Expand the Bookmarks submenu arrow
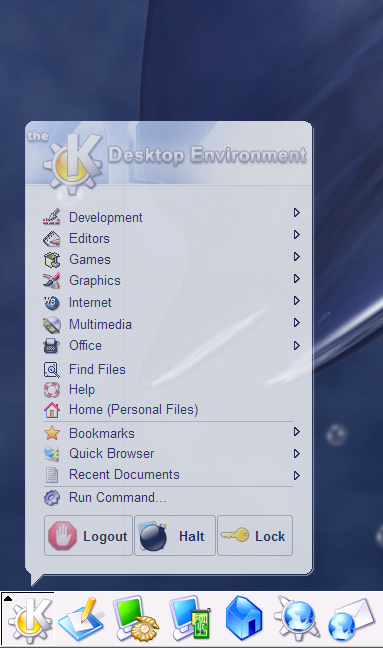The height and width of the screenshot is (648, 383). [296, 431]
